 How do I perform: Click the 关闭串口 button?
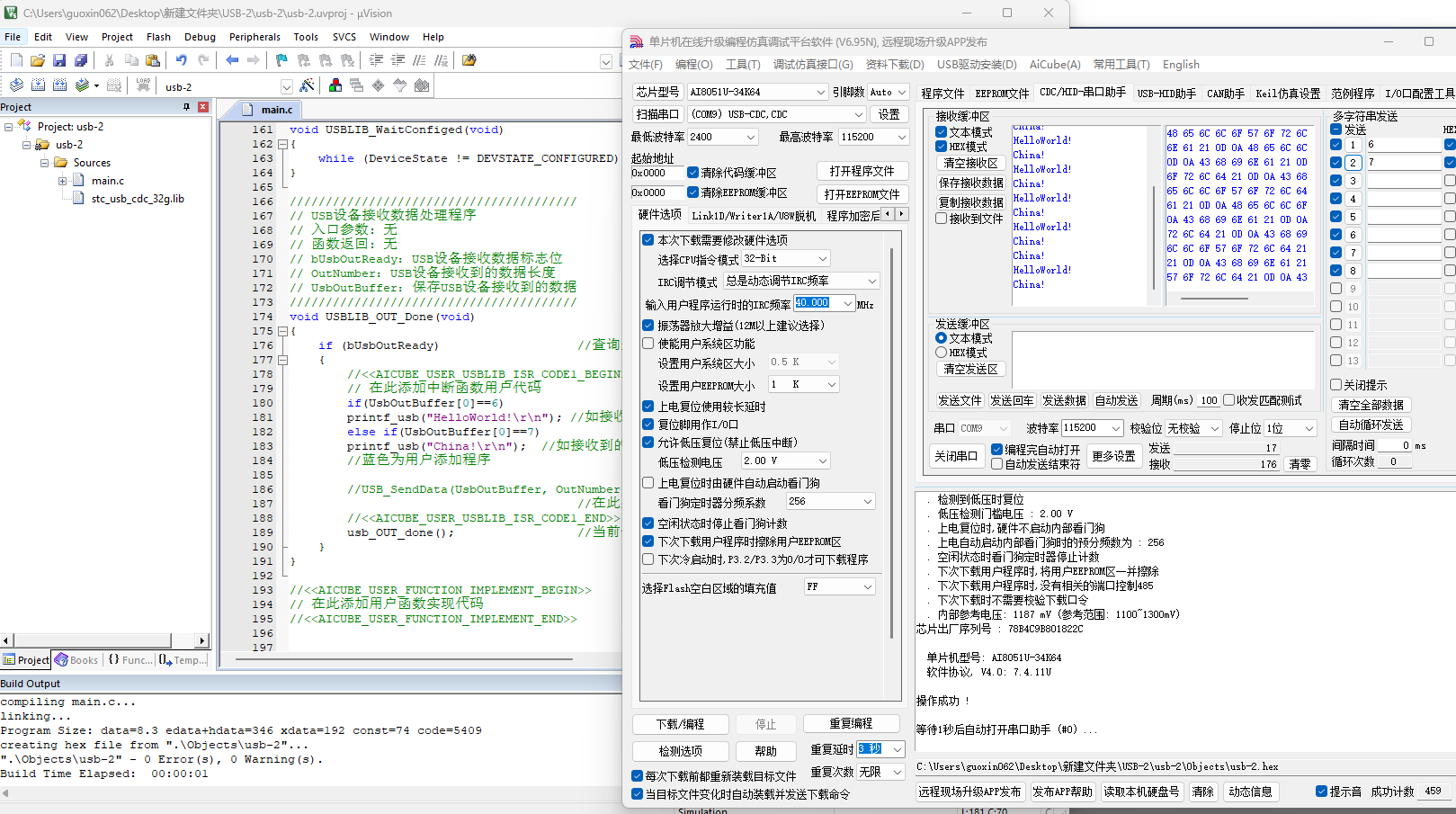click(x=955, y=456)
